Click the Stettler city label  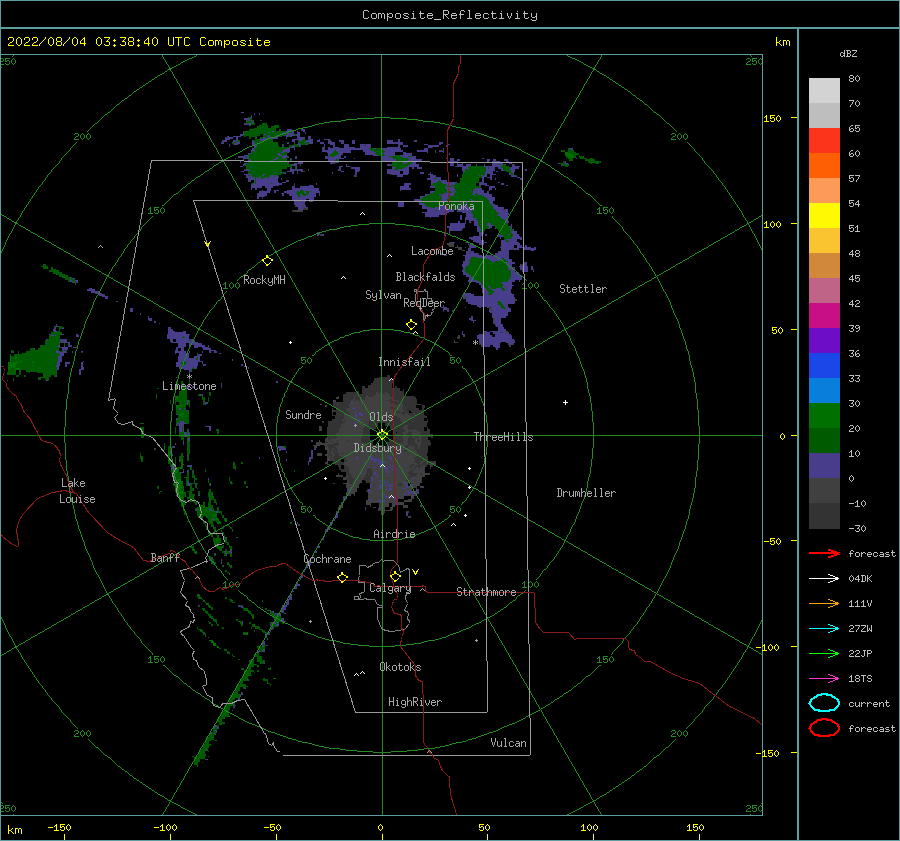tap(583, 289)
